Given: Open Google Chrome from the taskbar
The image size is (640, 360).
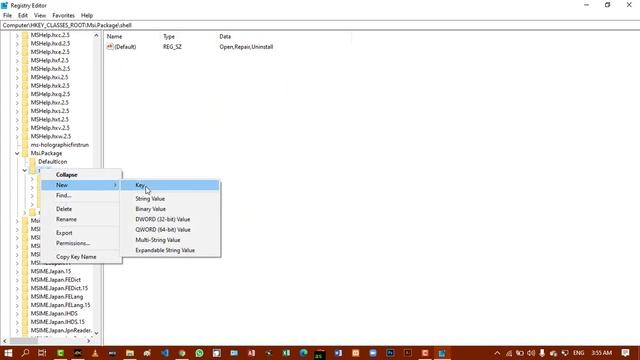Looking at the screenshot, I should [182, 353].
